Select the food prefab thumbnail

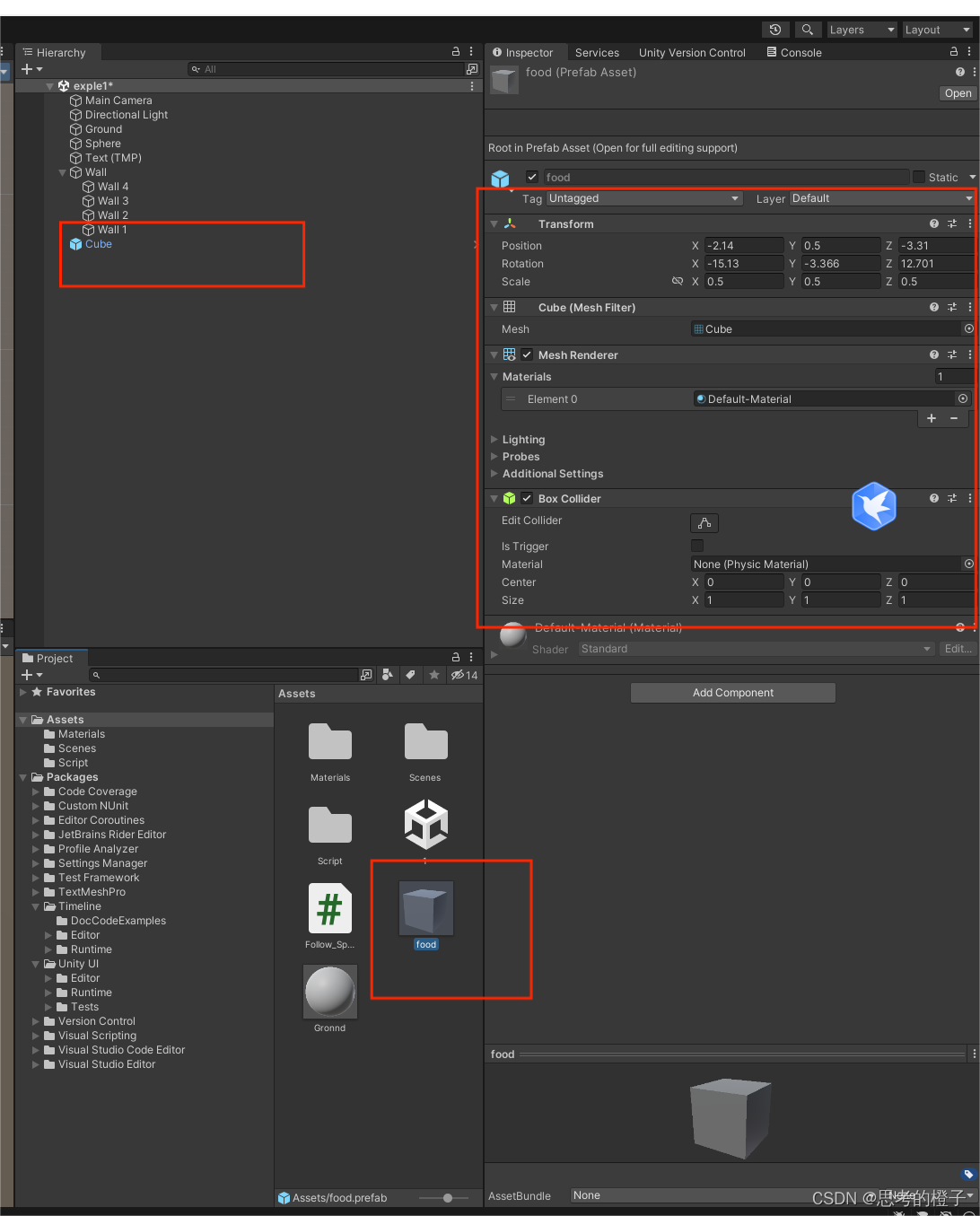click(x=426, y=908)
